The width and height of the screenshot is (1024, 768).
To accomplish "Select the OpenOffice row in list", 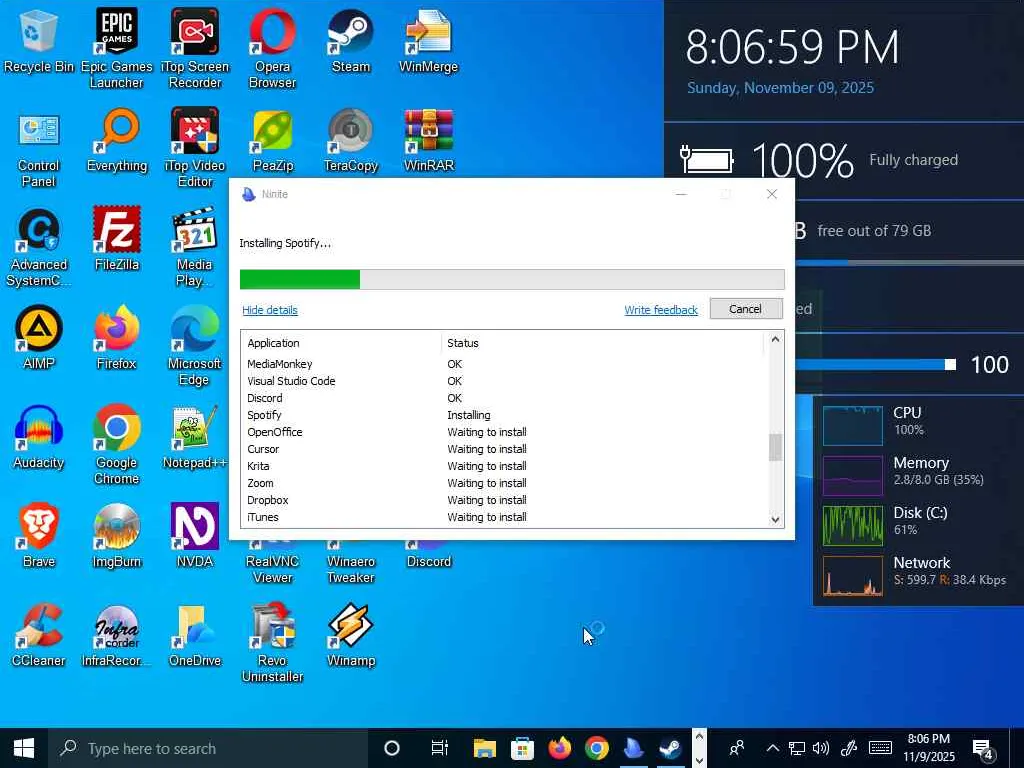I will point(504,432).
